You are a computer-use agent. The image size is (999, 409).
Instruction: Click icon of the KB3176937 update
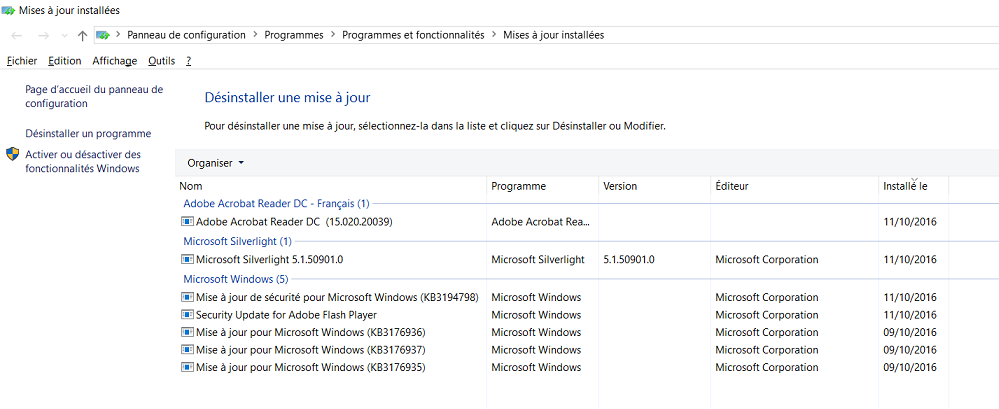(187, 350)
